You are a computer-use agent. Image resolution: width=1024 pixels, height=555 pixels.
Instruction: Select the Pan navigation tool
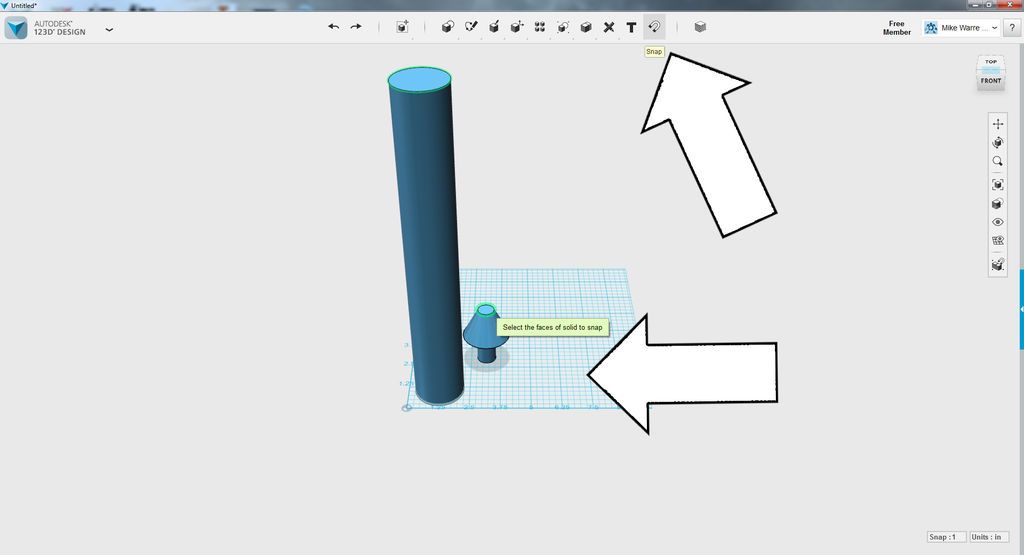997,123
